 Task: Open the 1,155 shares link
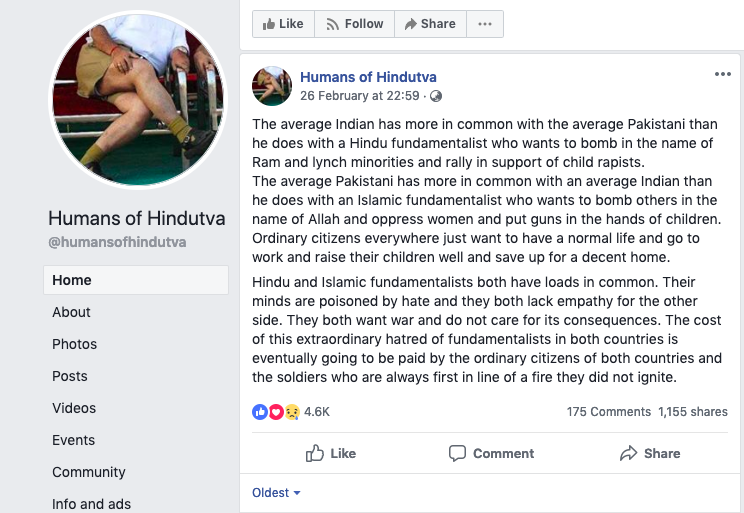point(693,411)
